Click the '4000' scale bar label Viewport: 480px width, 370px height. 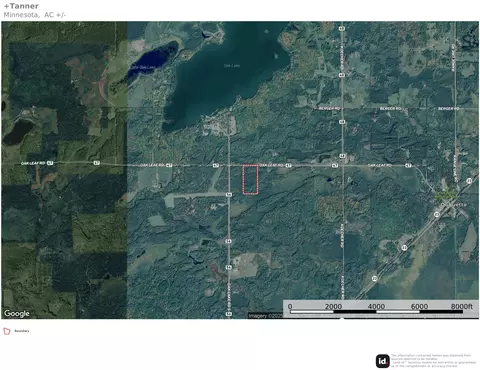(x=376, y=306)
